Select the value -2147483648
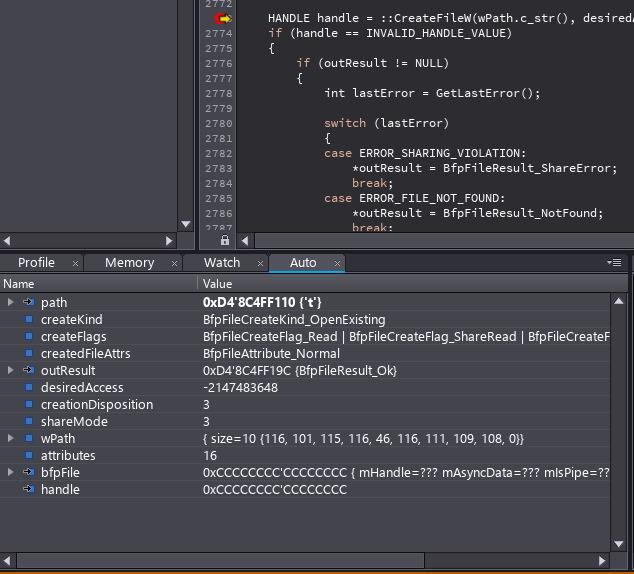Viewport: 634px width, 574px height. pyautogui.click(x=240, y=388)
